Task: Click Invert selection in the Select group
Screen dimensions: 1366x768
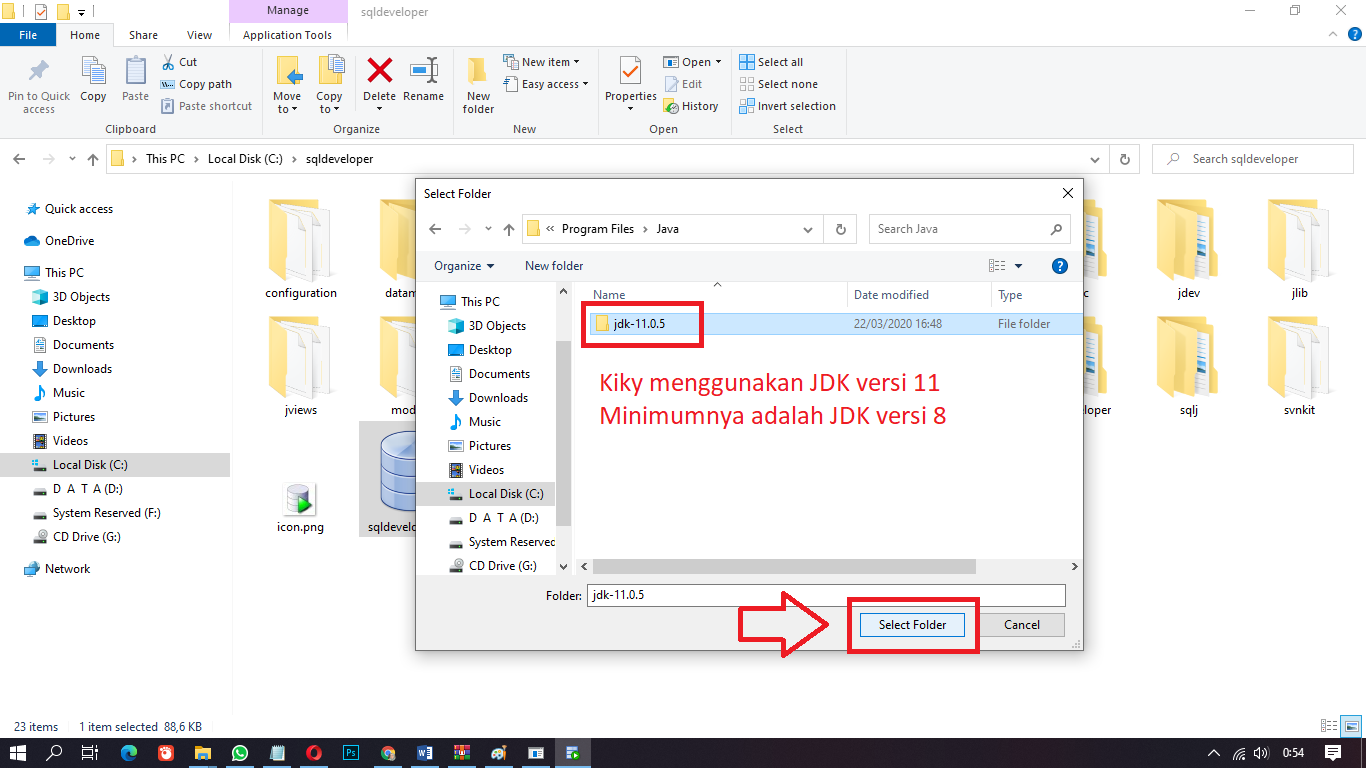Action: click(x=788, y=105)
